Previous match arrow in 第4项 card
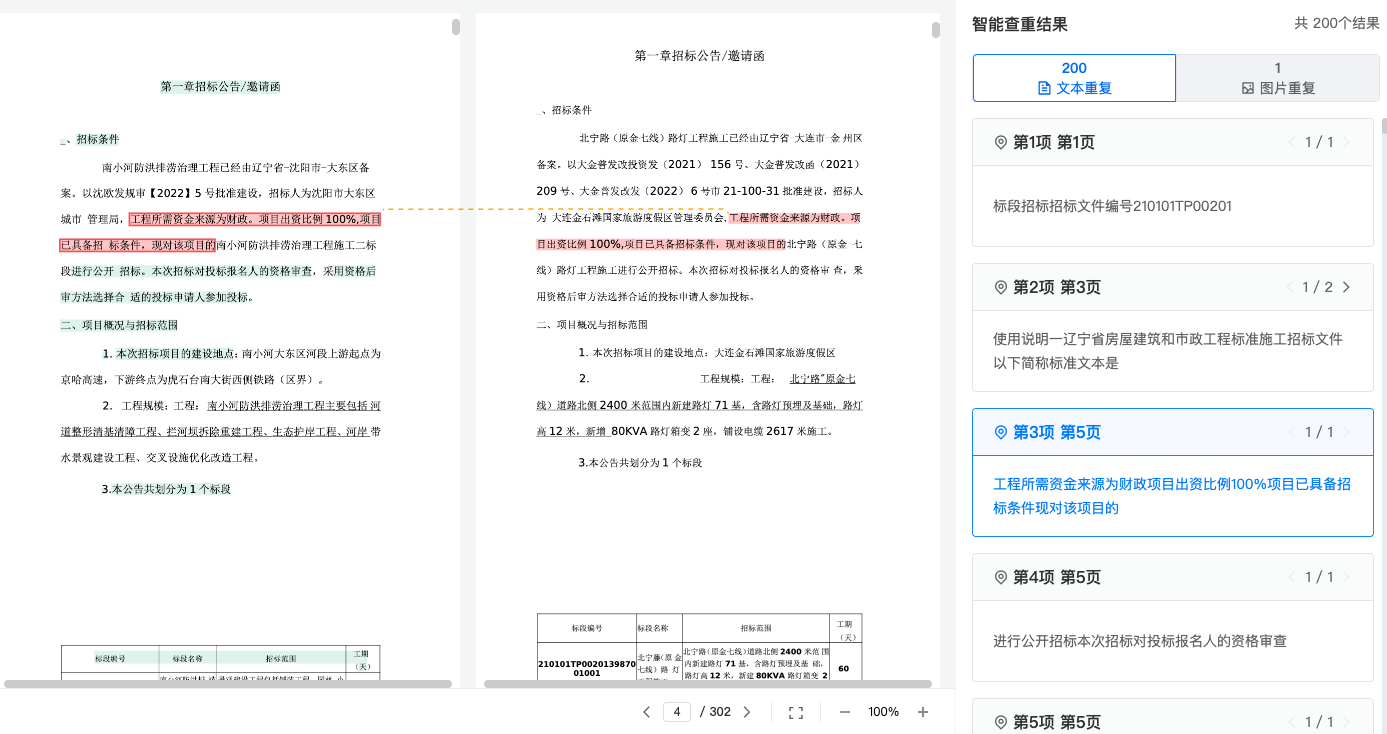 tap(1292, 577)
